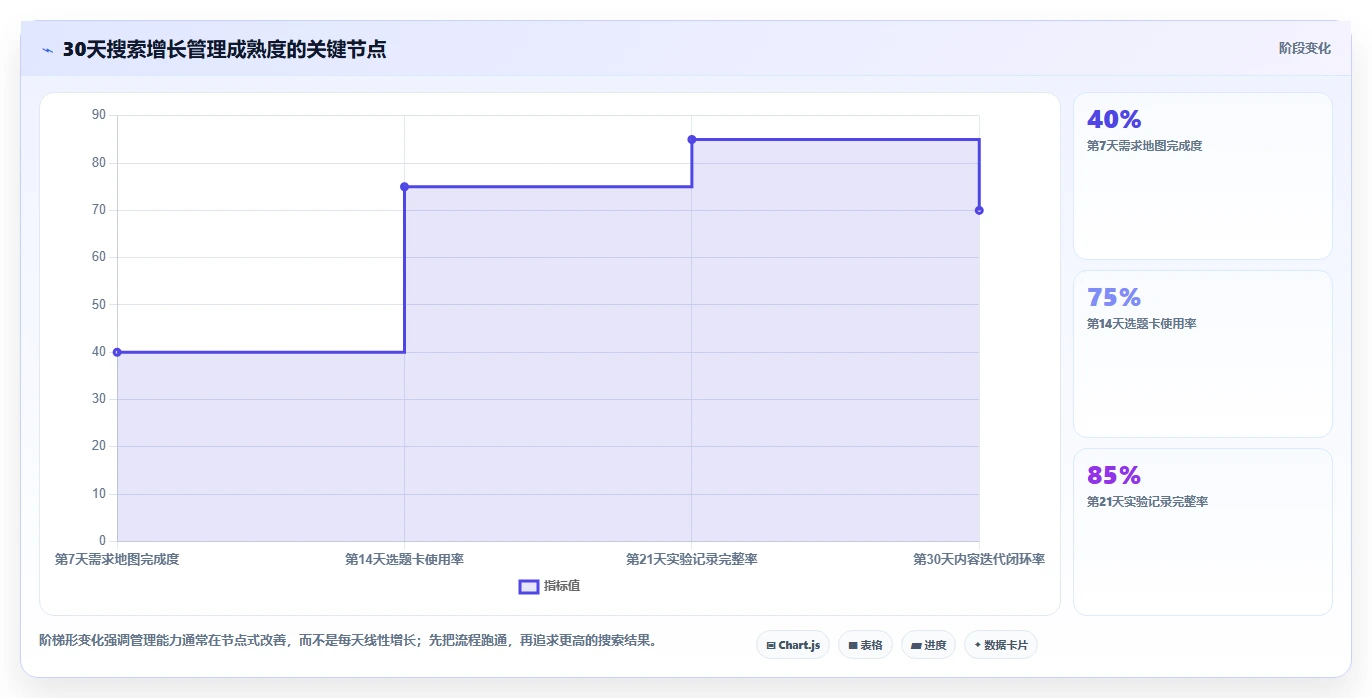Click the 数据卡片 sparkle icon
Image resolution: width=1372 pixels, height=698 pixels.
tap(978, 646)
